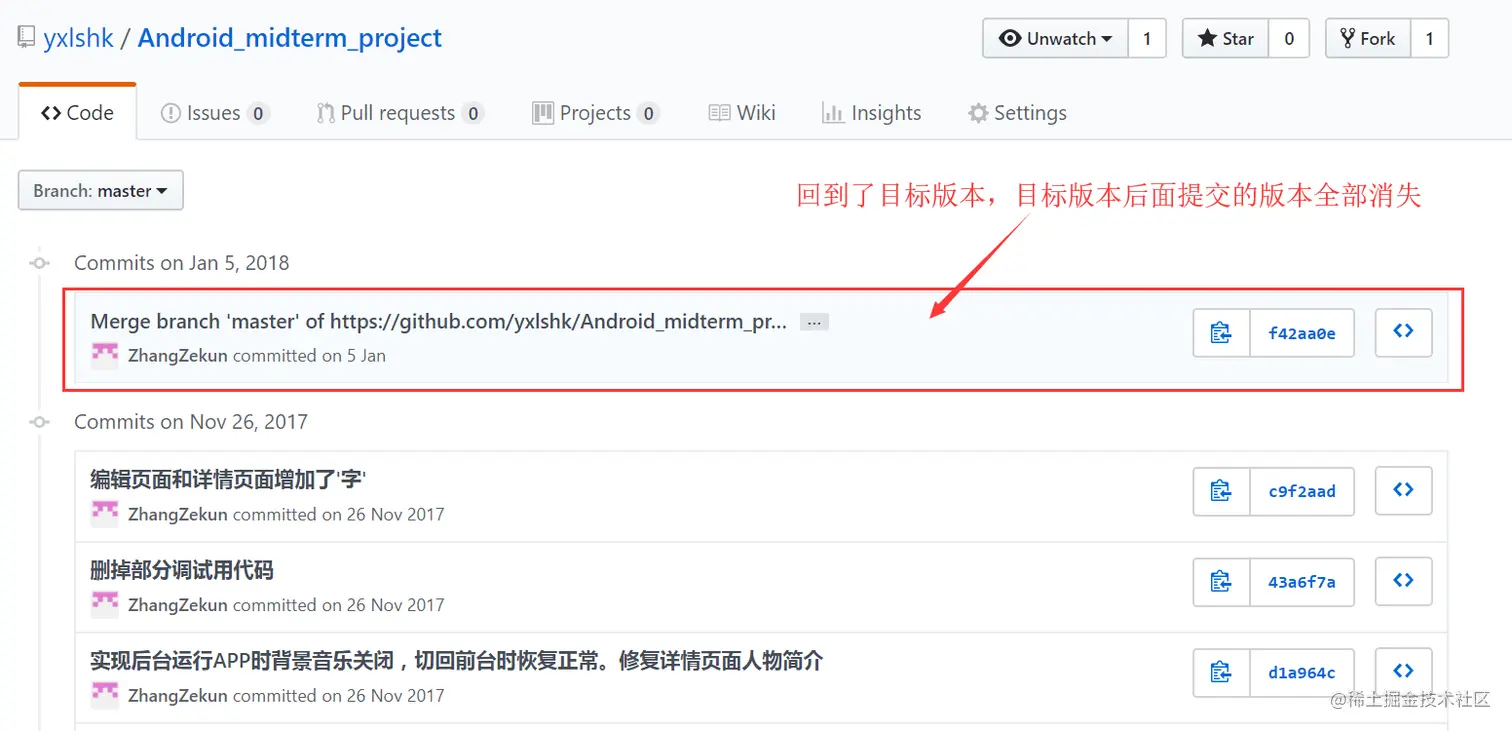Open commit hash f42aa0e
This screenshot has width=1512, height=731.
[x=1302, y=333]
